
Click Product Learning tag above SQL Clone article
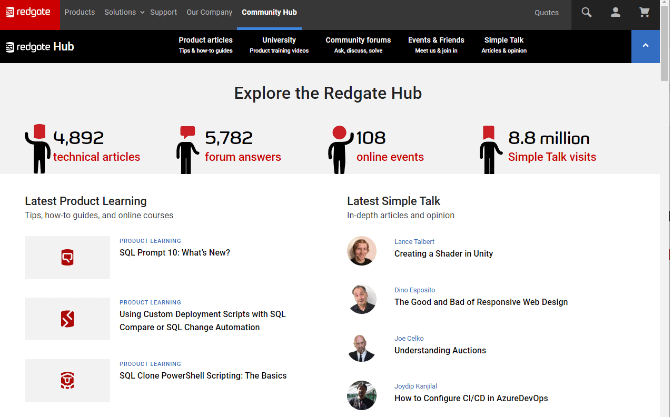[x=150, y=364]
